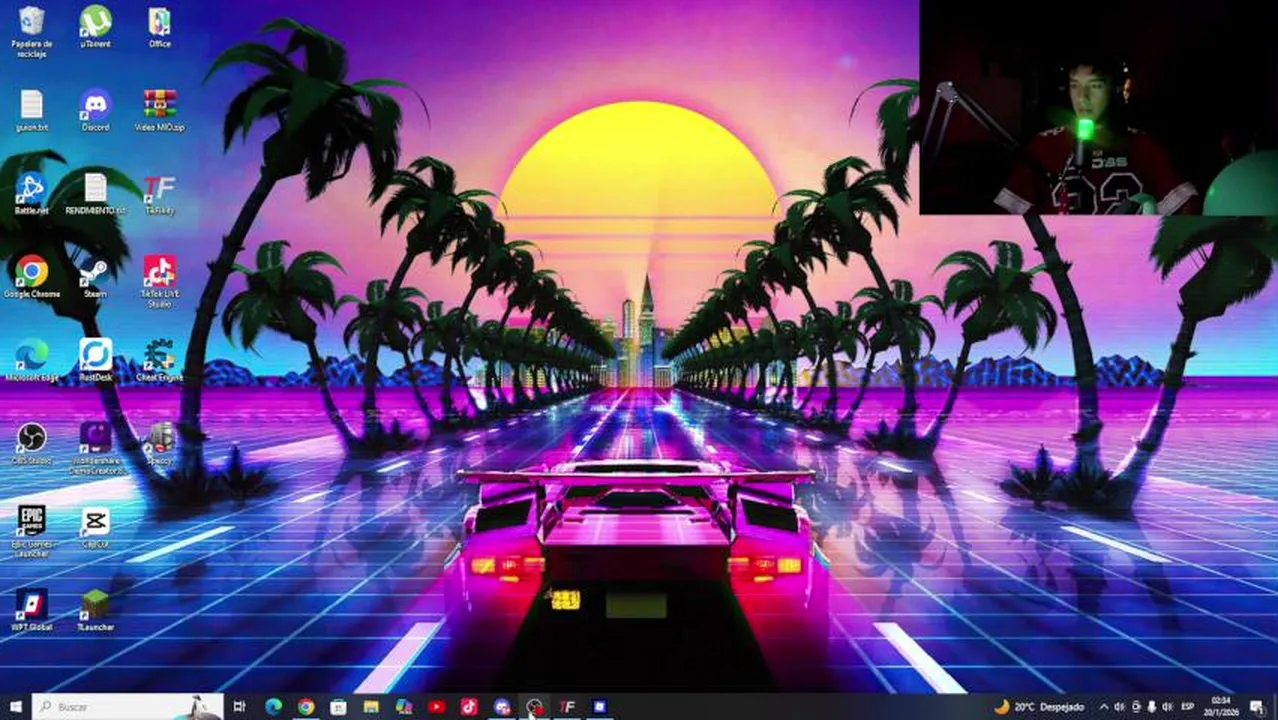
Task: Select the WPT Global desktop shortcut
Action: 32,610
